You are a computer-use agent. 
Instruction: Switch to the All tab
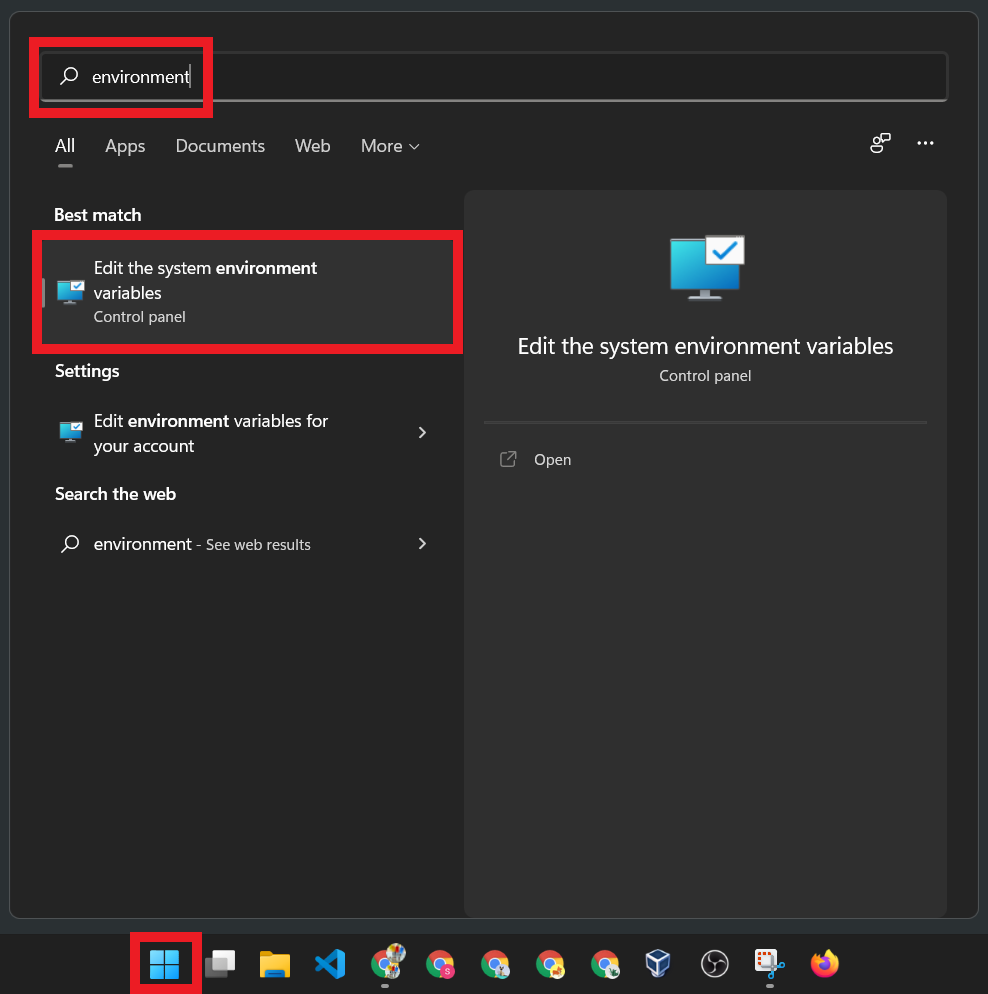tap(65, 146)
